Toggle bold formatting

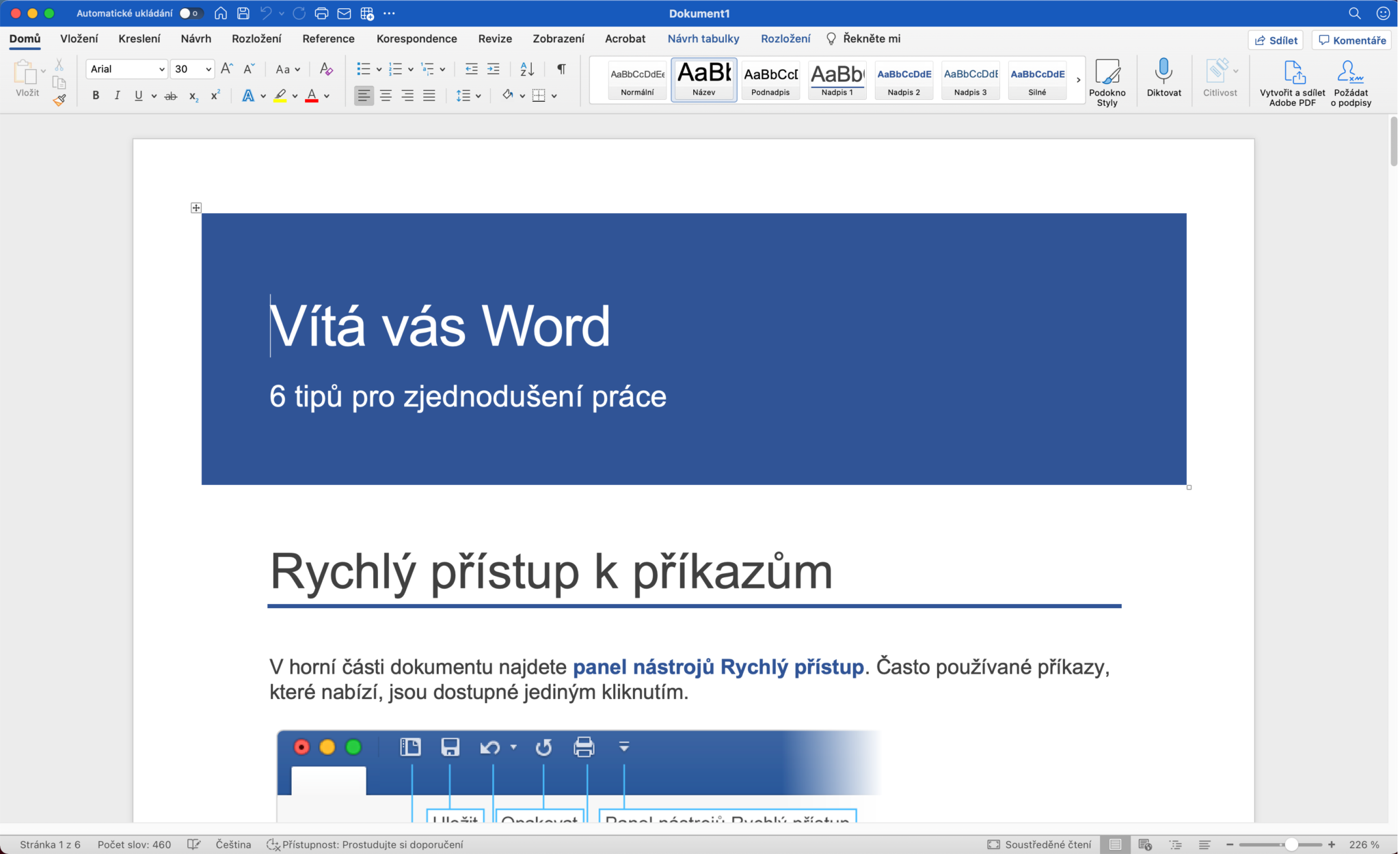(96, 96)
